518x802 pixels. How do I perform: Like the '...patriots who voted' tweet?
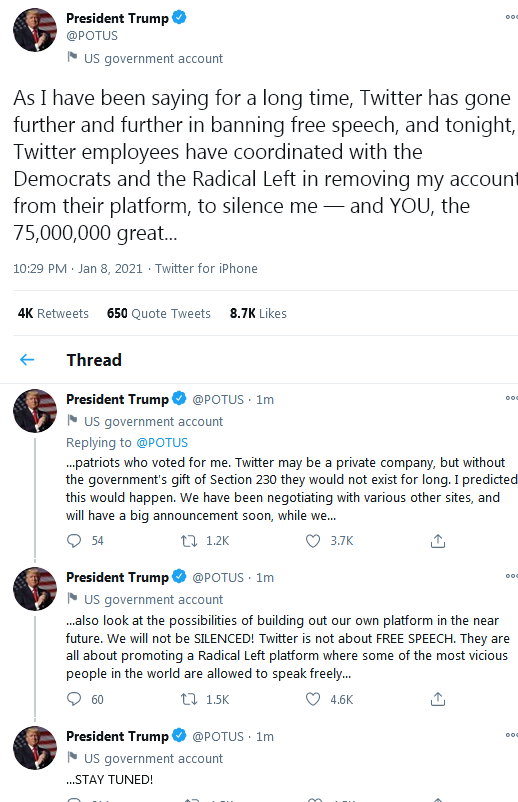(312, 541)
